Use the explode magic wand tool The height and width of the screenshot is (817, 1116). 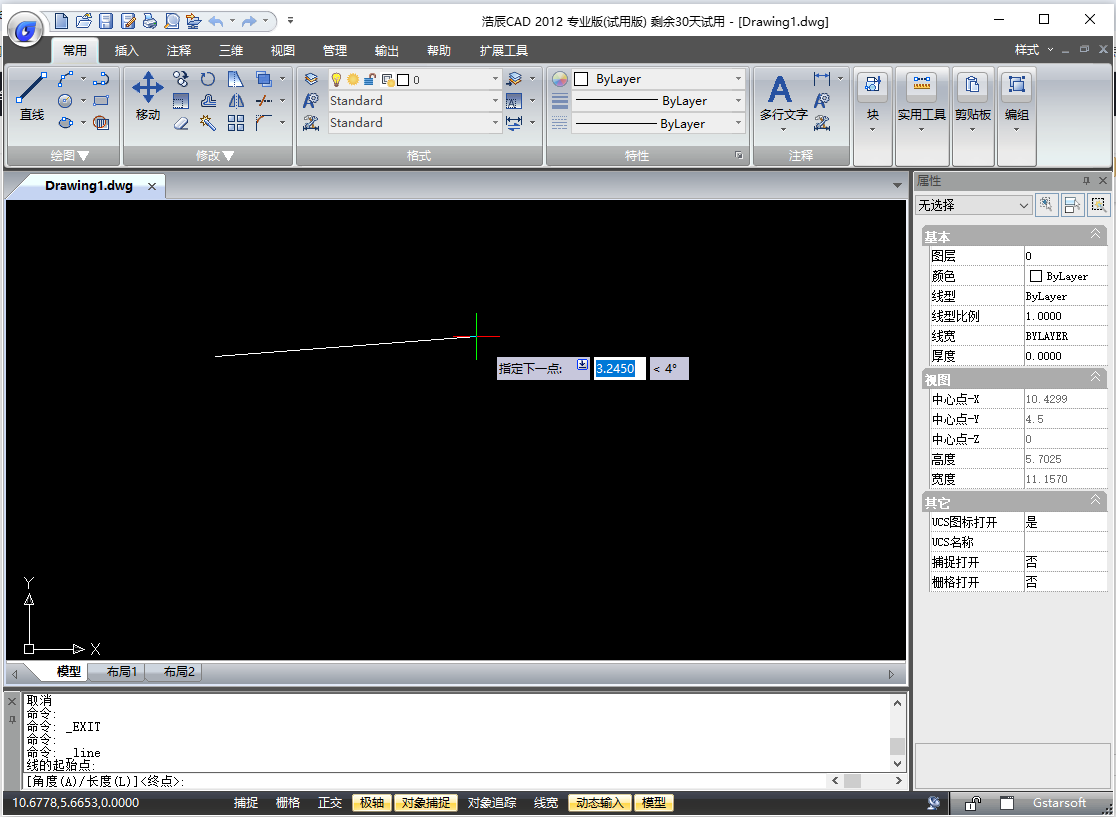(208, 123)
